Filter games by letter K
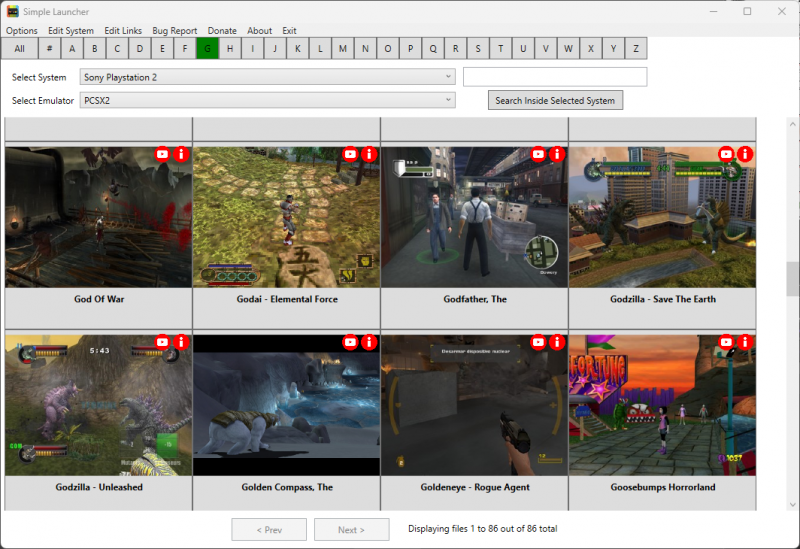The image size is (800, 549). 297,48
